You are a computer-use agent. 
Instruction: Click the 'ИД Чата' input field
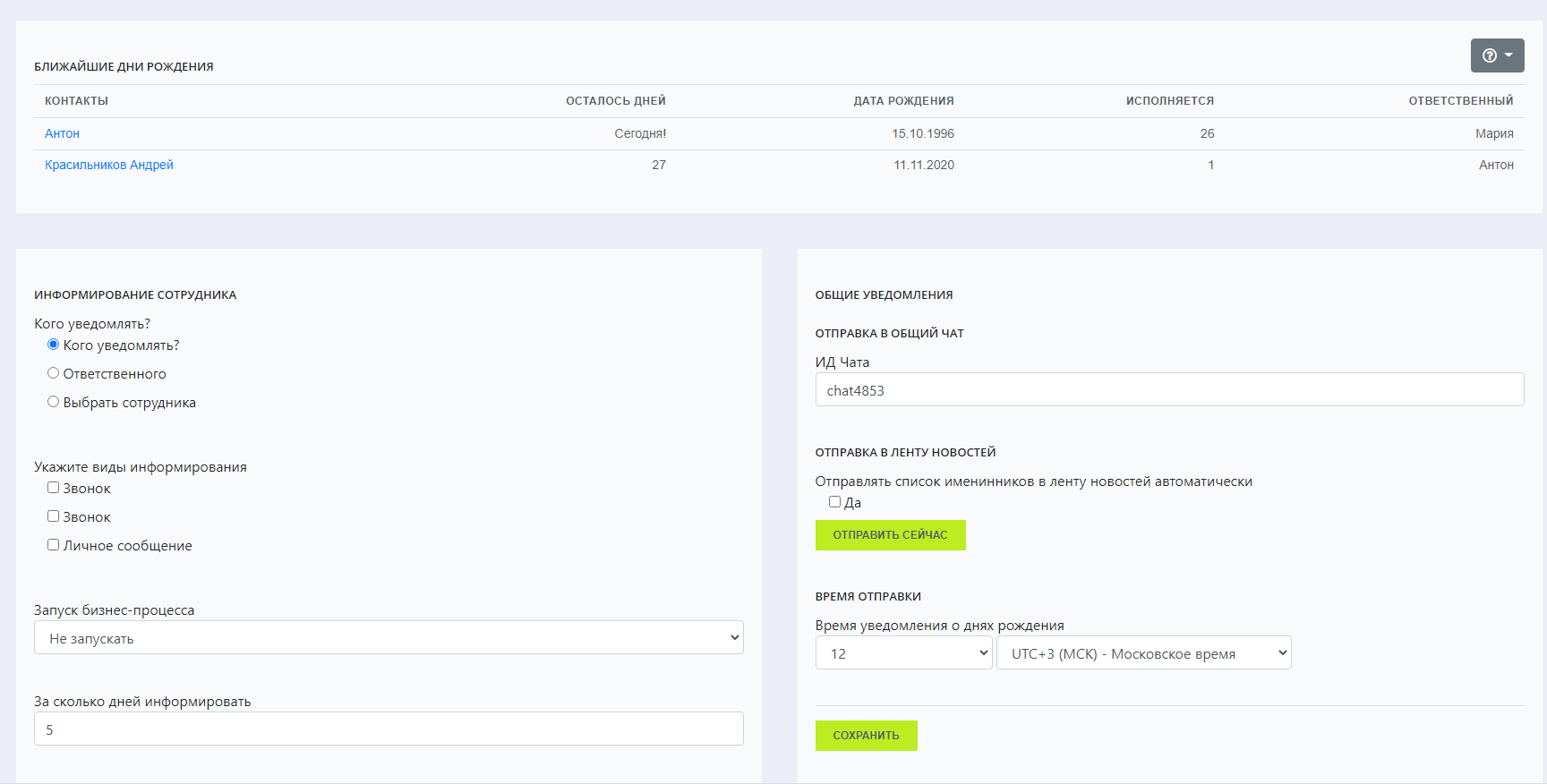1168,390
